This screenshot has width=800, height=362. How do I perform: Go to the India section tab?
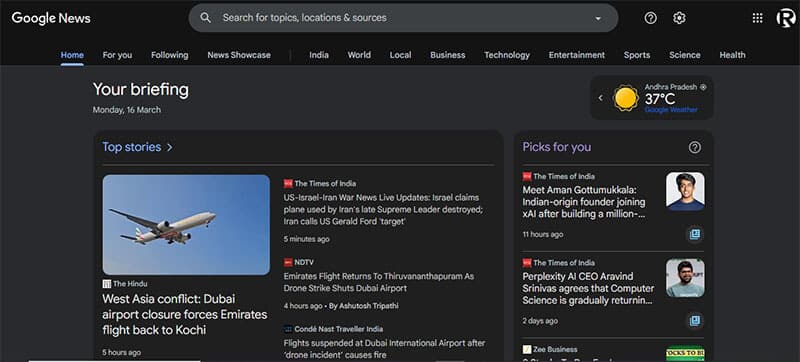[x=319, y=55]
